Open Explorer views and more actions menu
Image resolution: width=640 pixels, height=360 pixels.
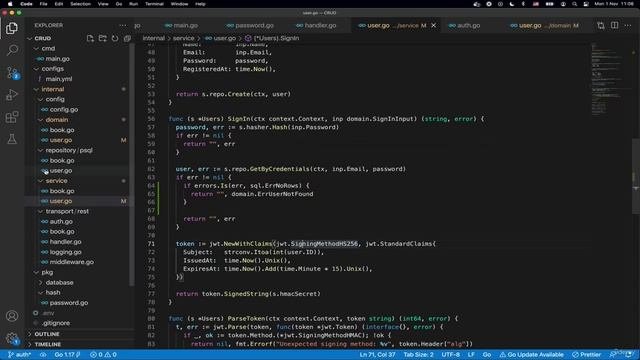123,25
